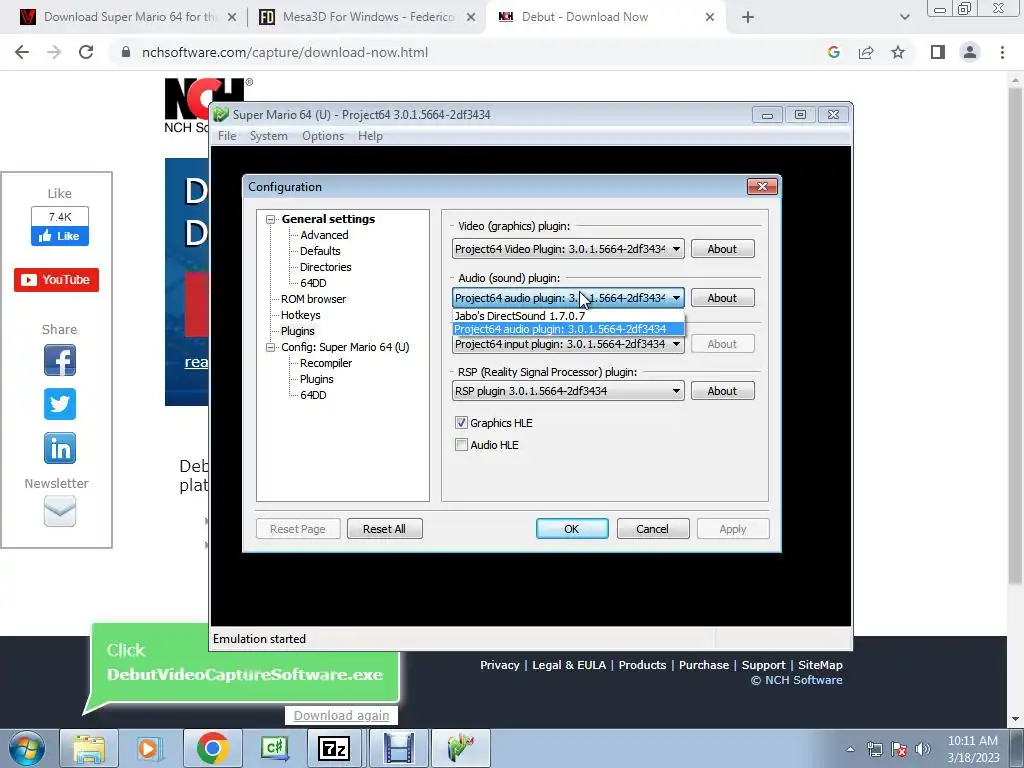Click the Facebook Like button
The image size is (1024, 768).
[x=59, y=236]
